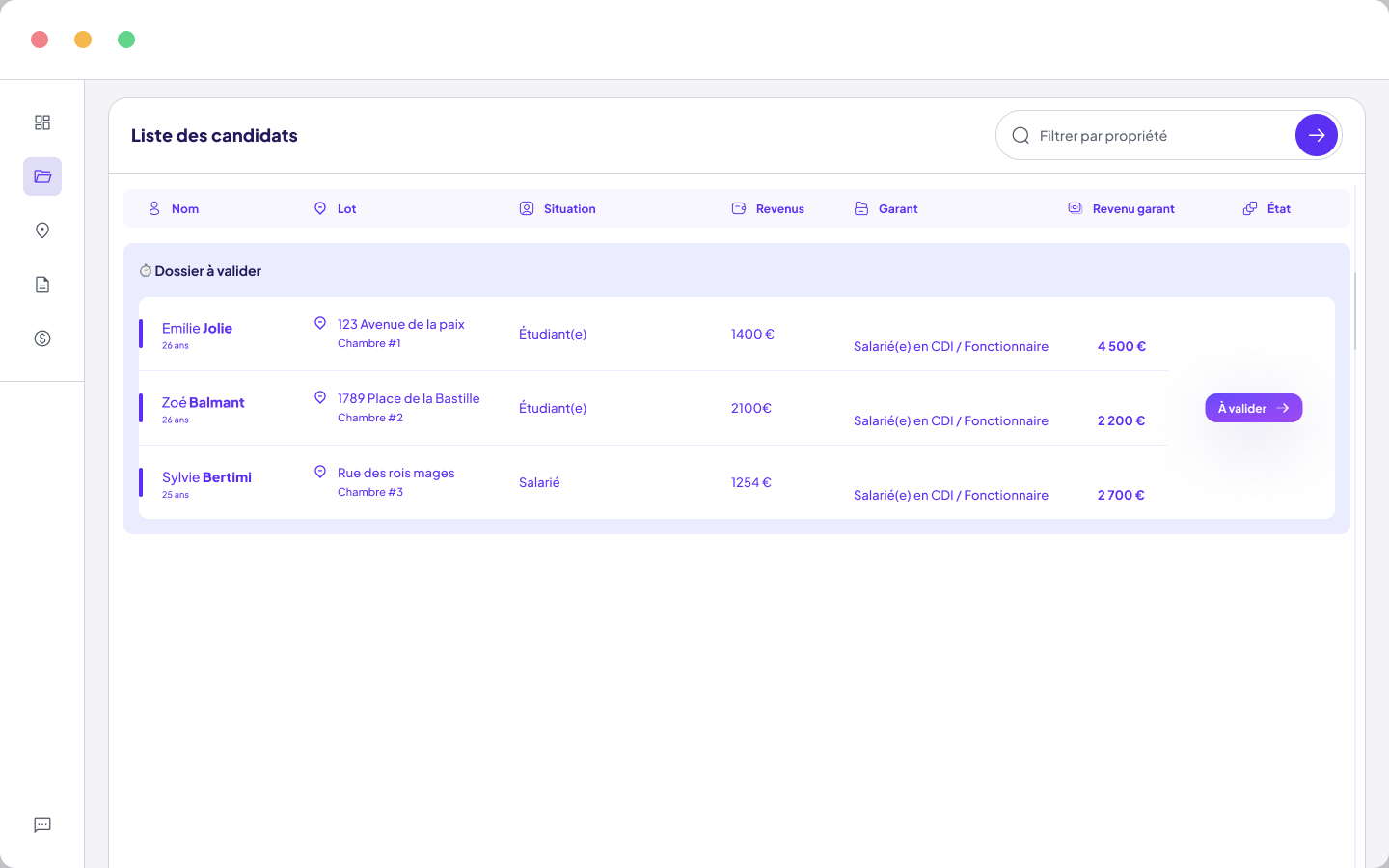
Task: Click the 2 700 € guarantor income
Action: tap(1121, 496)
